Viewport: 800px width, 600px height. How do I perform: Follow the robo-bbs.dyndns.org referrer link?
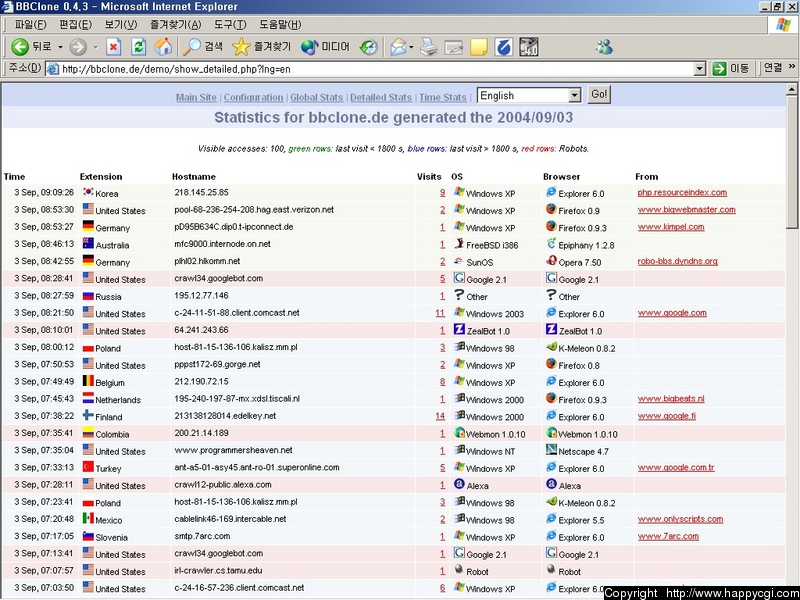[677, 261]
